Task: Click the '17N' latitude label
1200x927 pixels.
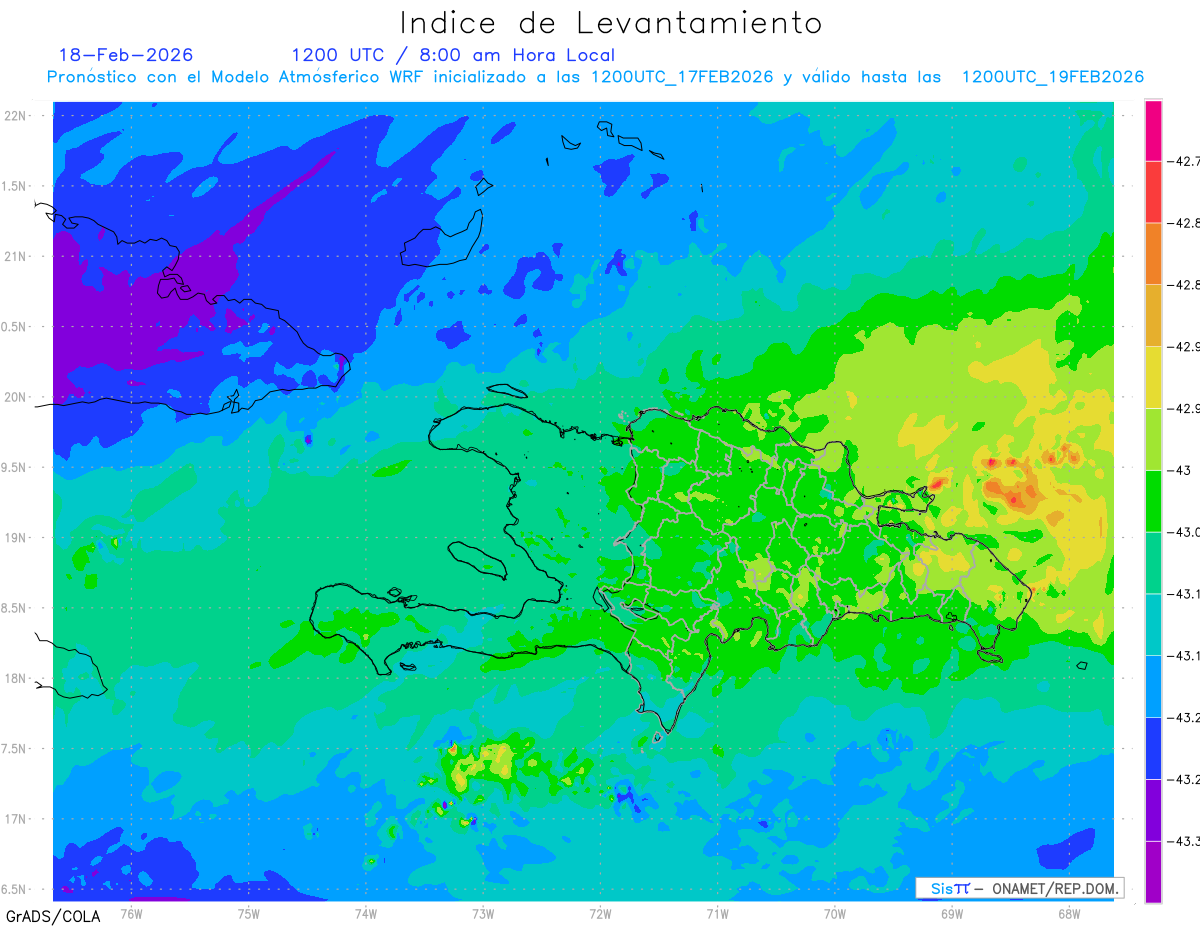Action: pyautogui.click(x=17, y=819)
